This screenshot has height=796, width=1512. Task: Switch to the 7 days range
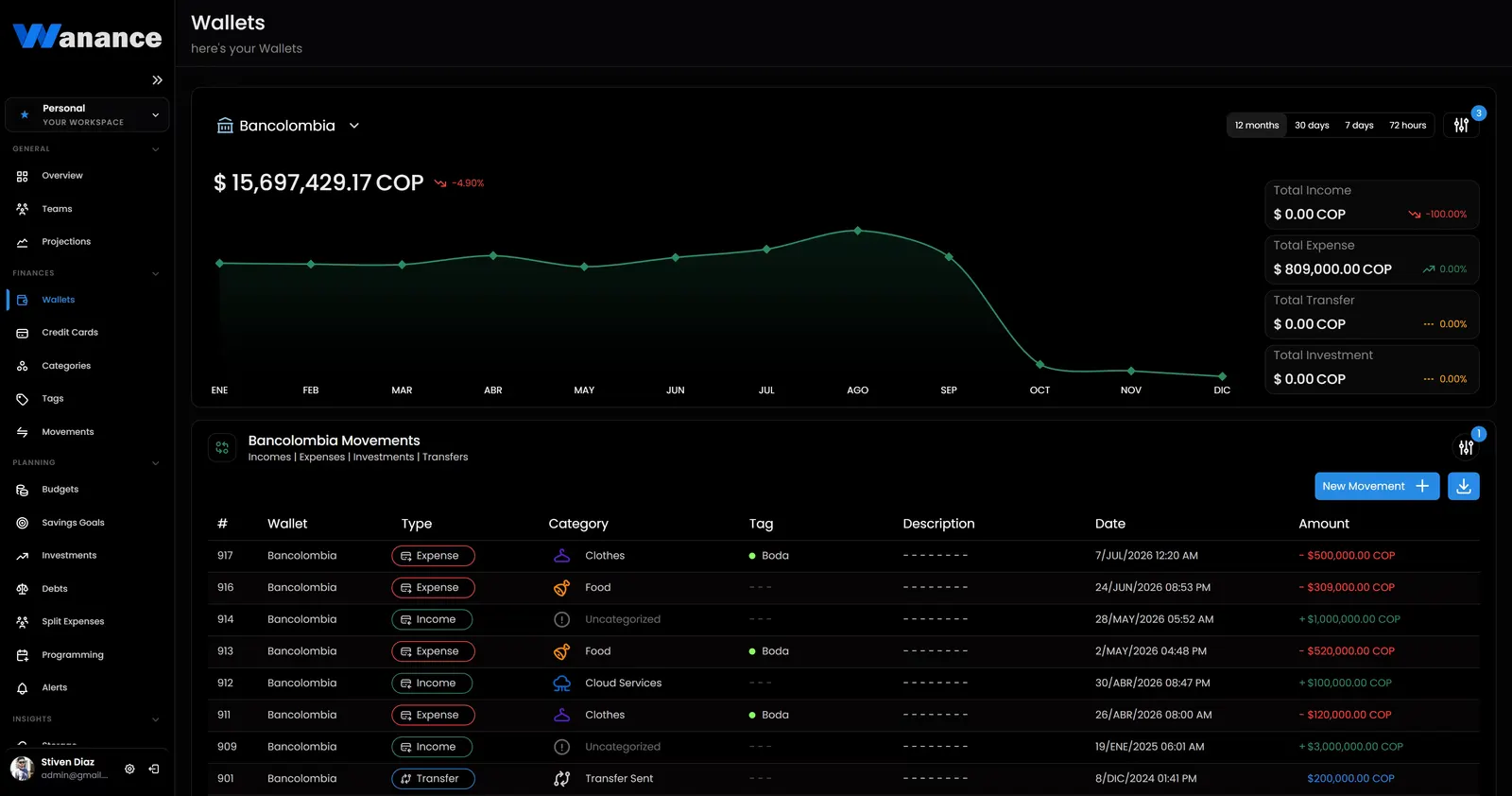(x=1359, y=125)
